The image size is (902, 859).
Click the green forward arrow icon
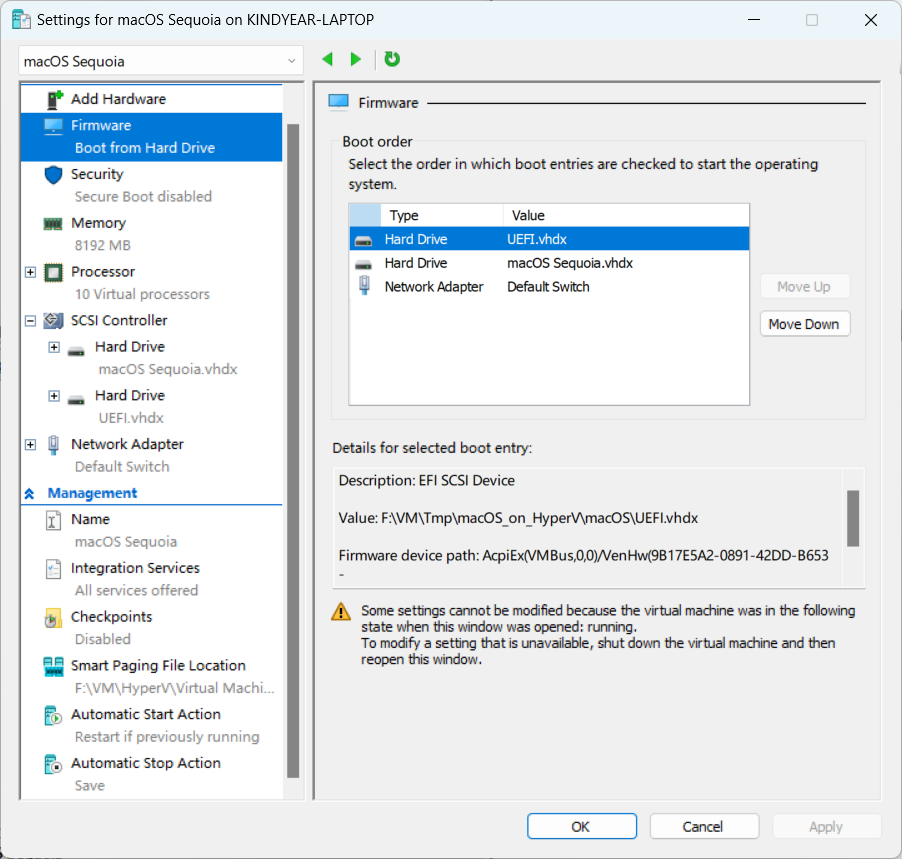pyautogui.click(x=356, y=59)
